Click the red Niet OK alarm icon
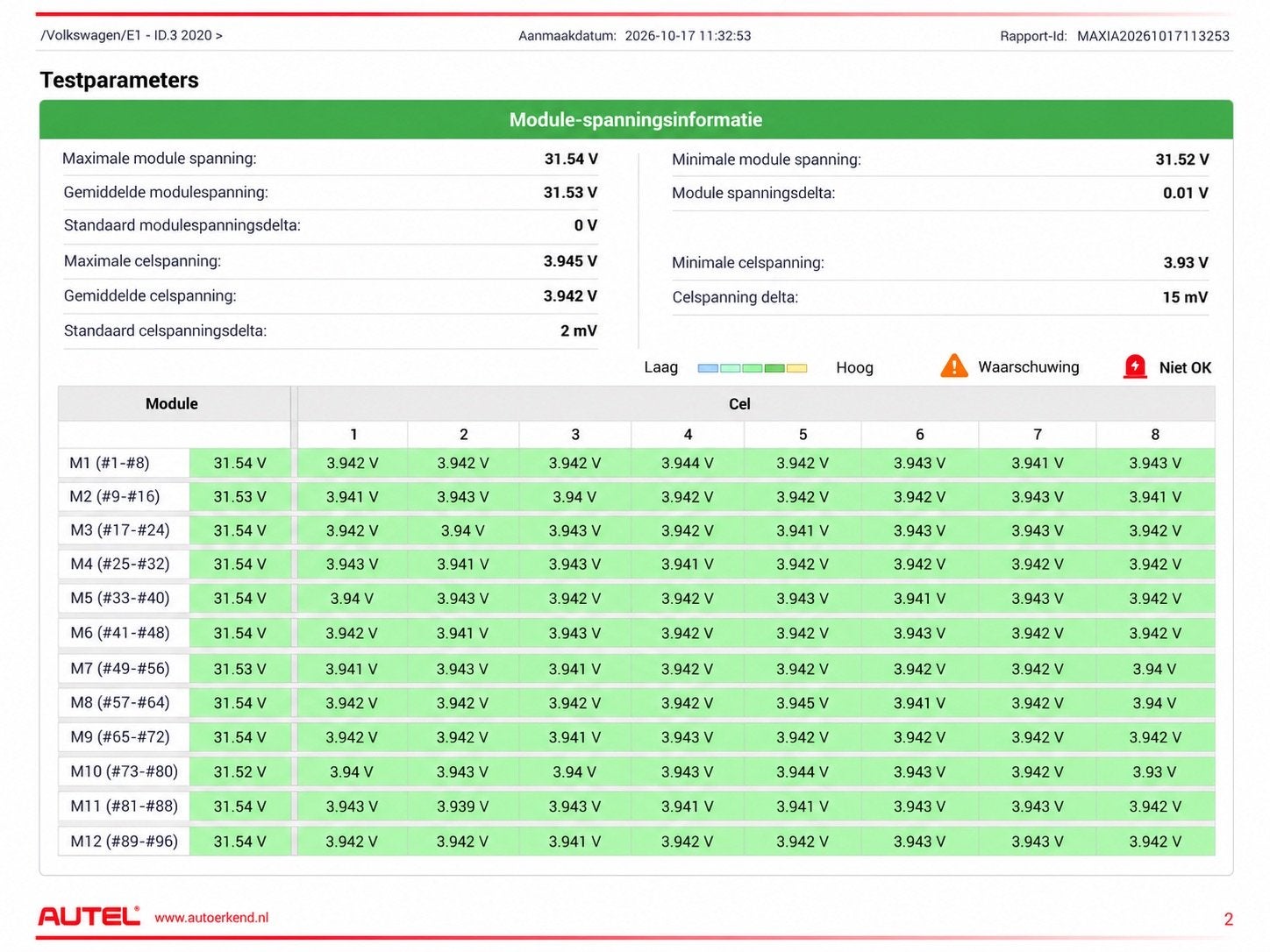 (x=1135, y=366)
